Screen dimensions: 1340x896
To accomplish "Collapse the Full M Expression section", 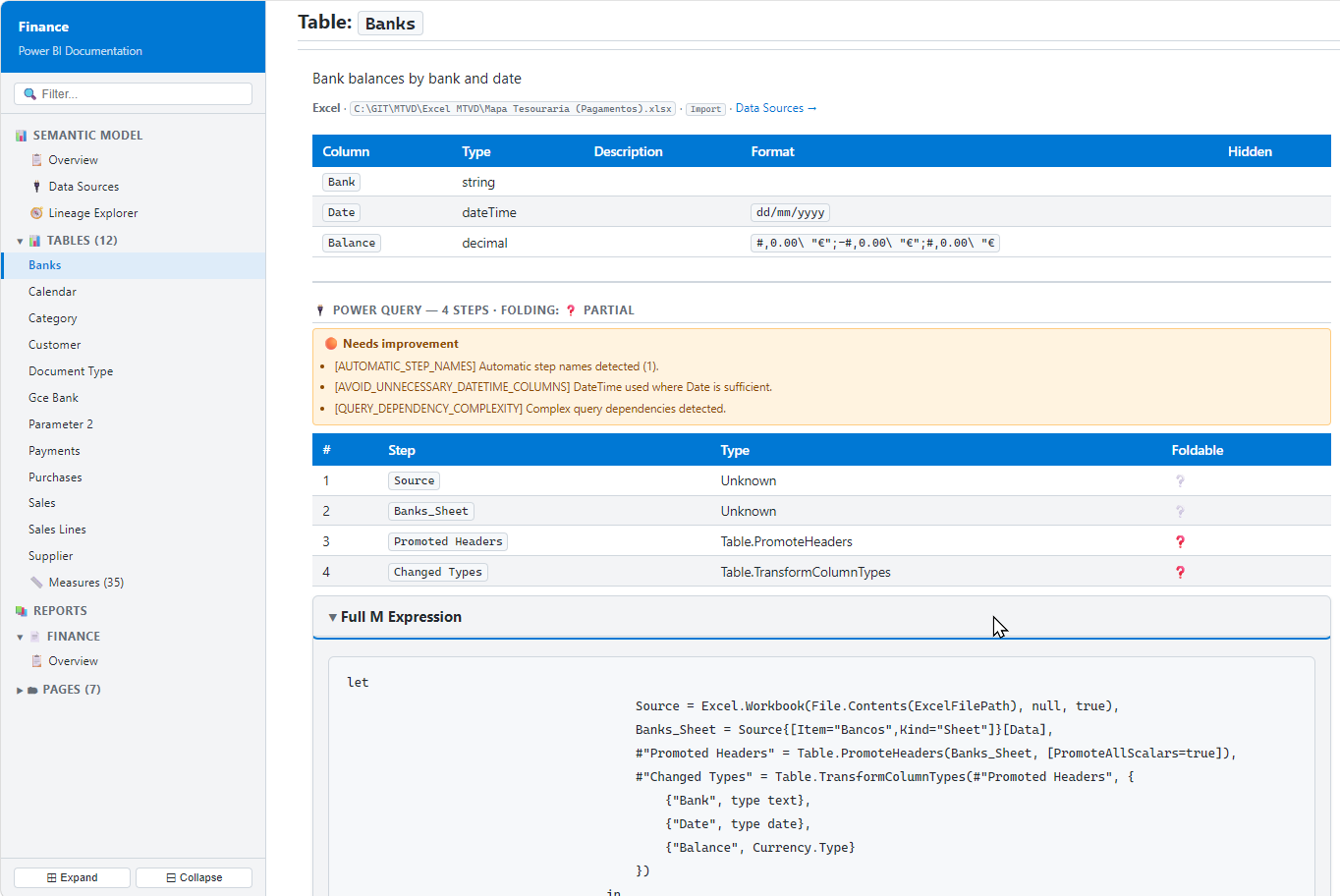I will tap(821, 617).
